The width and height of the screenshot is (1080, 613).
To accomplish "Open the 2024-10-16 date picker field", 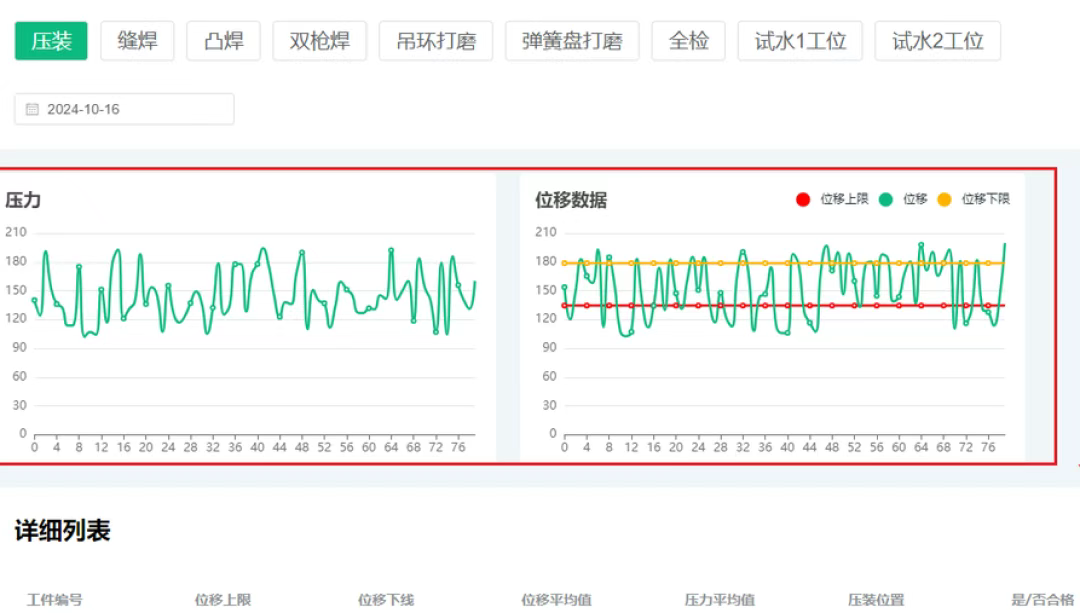I will [124, 109].
